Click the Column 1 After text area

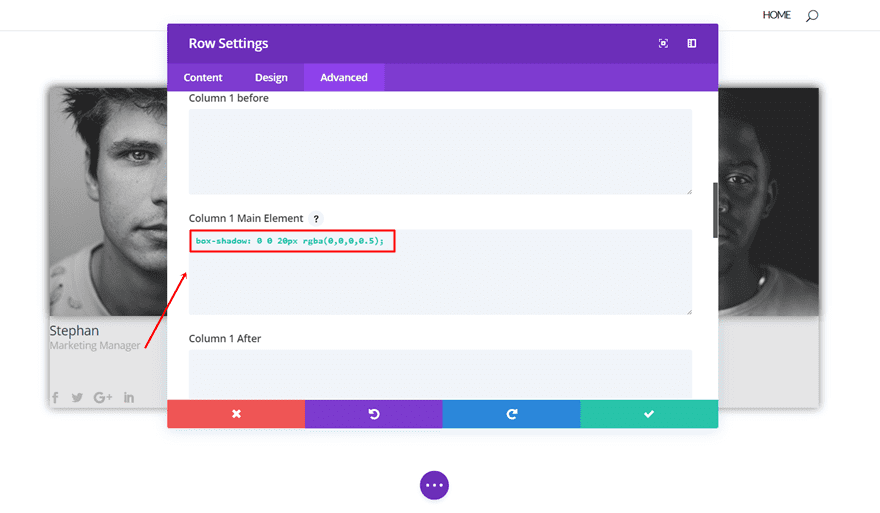[x=440, y=374]
